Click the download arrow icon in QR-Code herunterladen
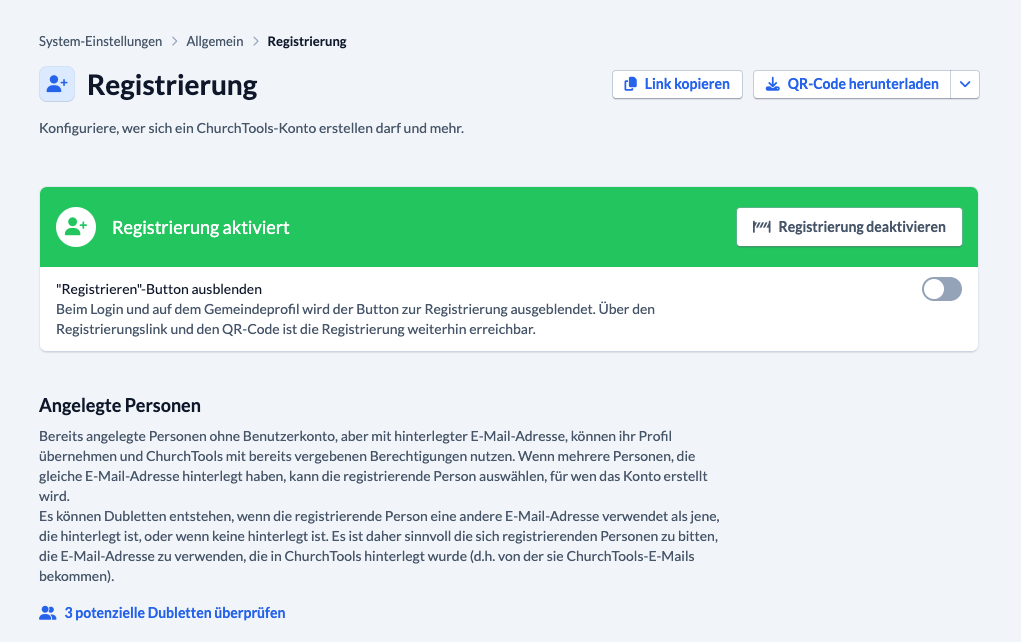Viewport: 1021px width, 642px height. 772,84
